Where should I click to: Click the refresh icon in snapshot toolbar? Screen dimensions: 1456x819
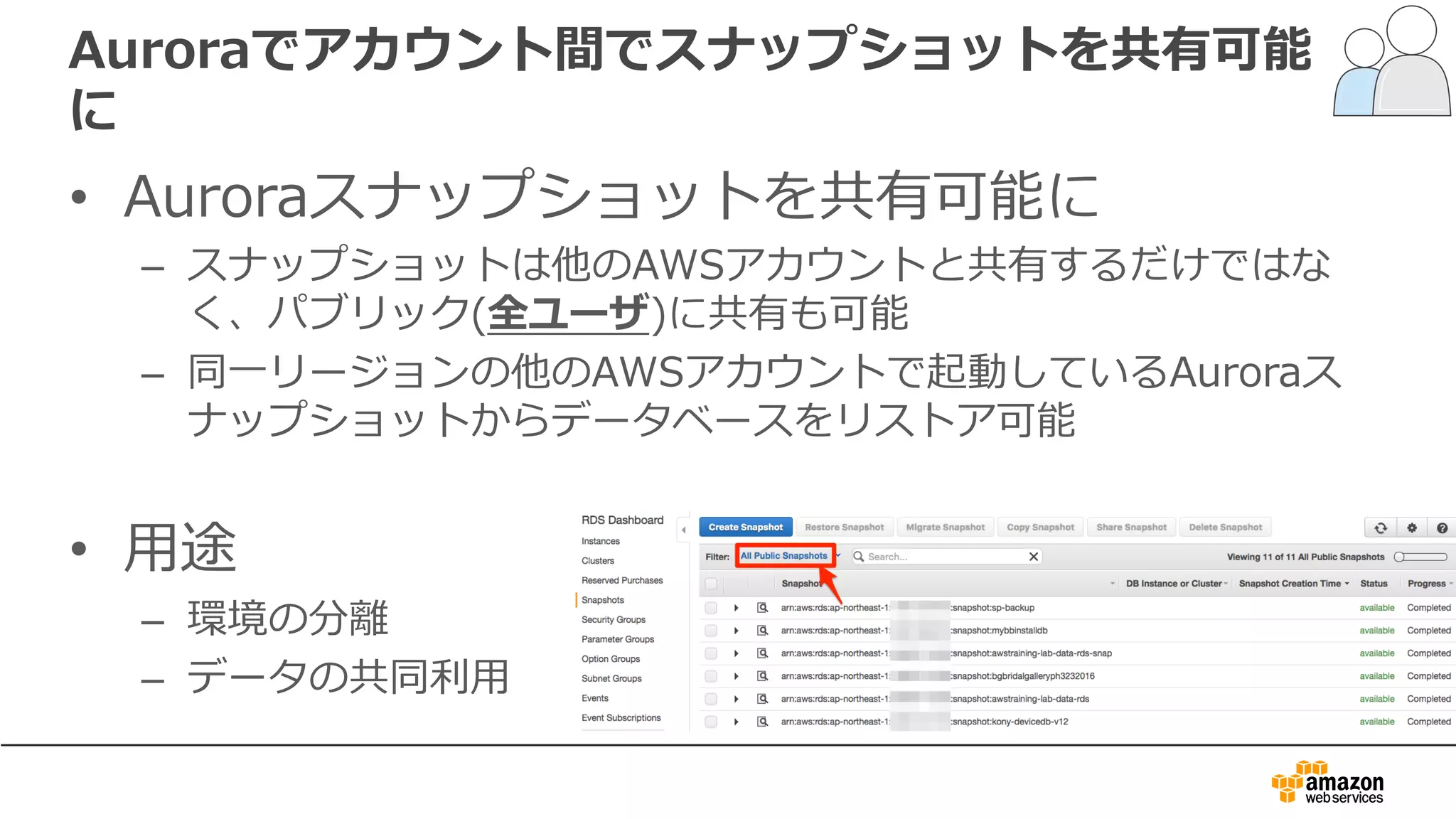pyautogui.click(x=1380, y=528)
